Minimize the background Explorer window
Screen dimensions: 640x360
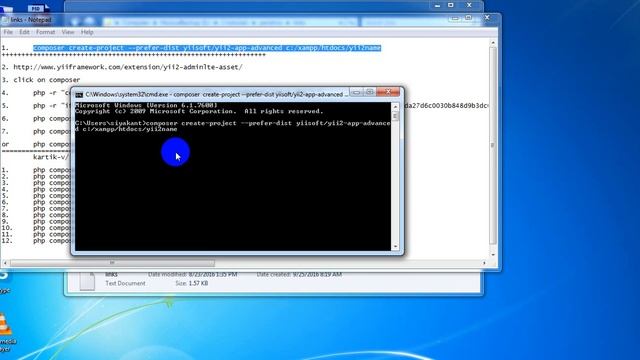pyautogui.click(x=437, y=5)
